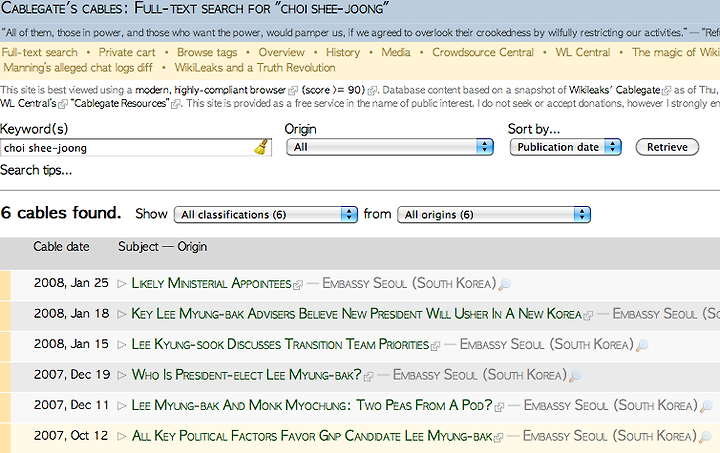
Task: Click external link icon beside WL Central's
Action: point(63,104)
